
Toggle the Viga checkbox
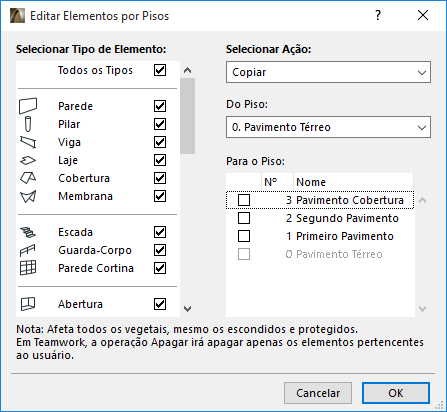[x=160, y=142]
